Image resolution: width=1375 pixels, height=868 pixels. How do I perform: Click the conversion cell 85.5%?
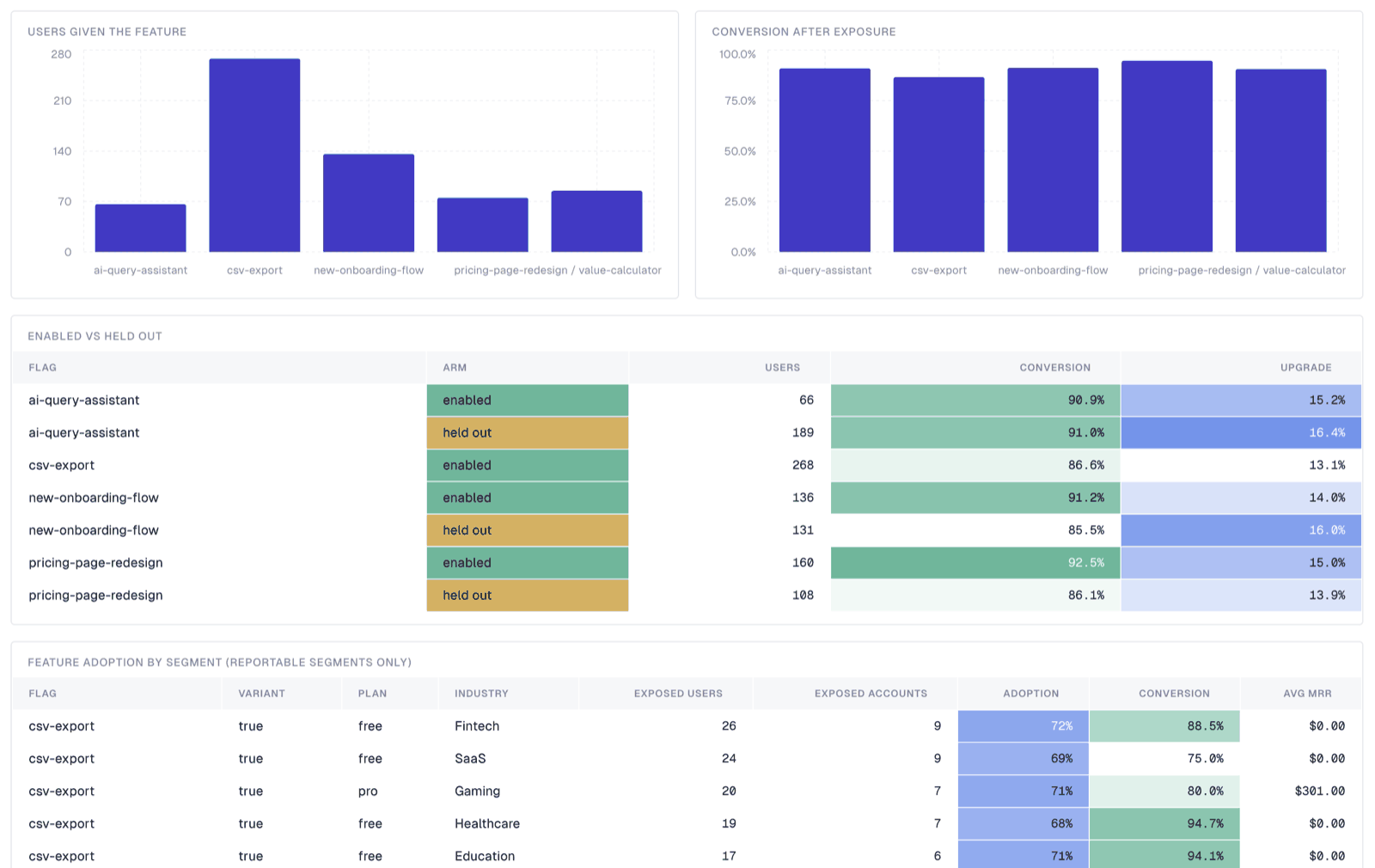pos(975,530)
